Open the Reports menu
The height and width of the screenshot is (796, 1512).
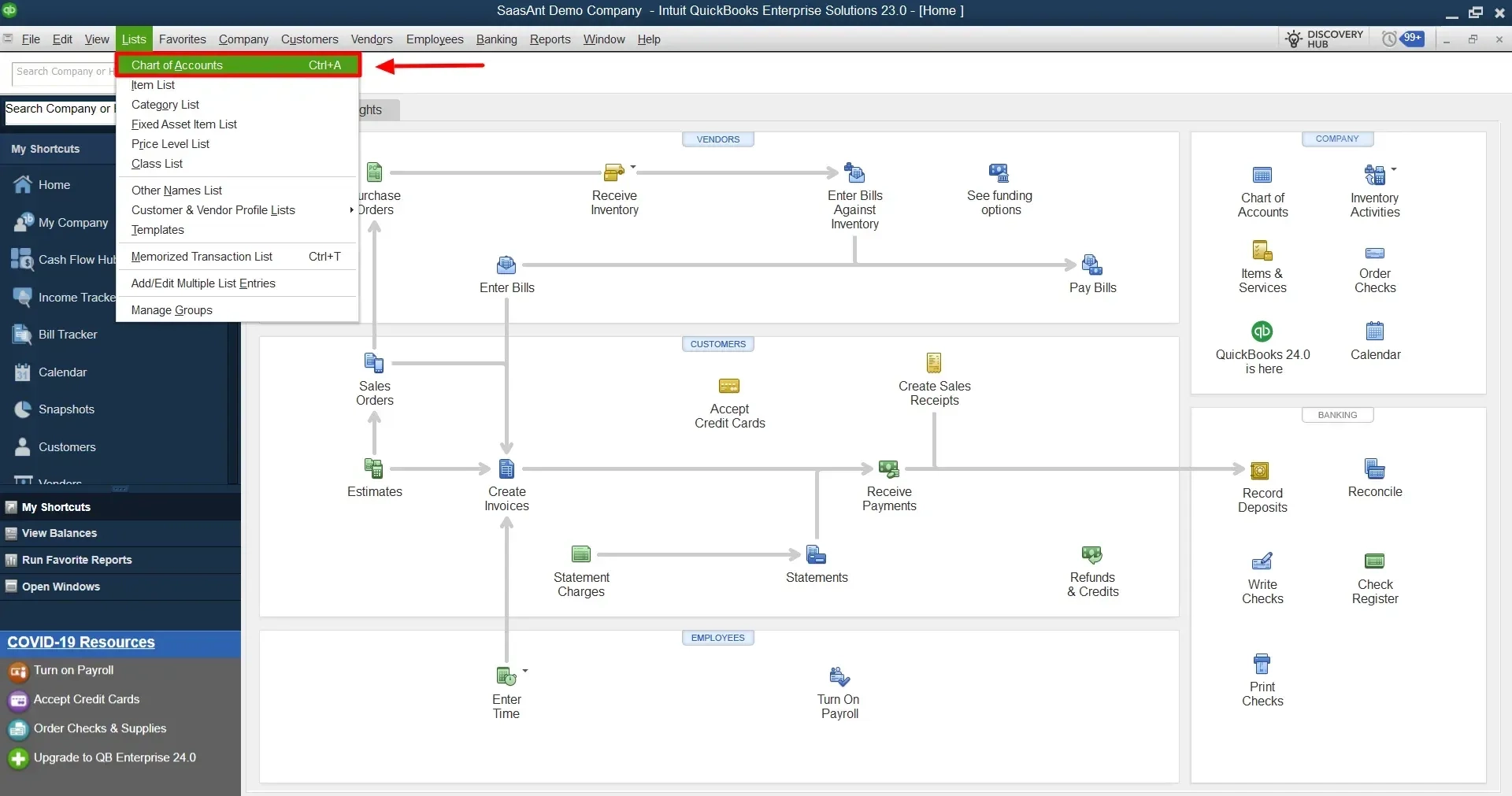tap(550, 39)
